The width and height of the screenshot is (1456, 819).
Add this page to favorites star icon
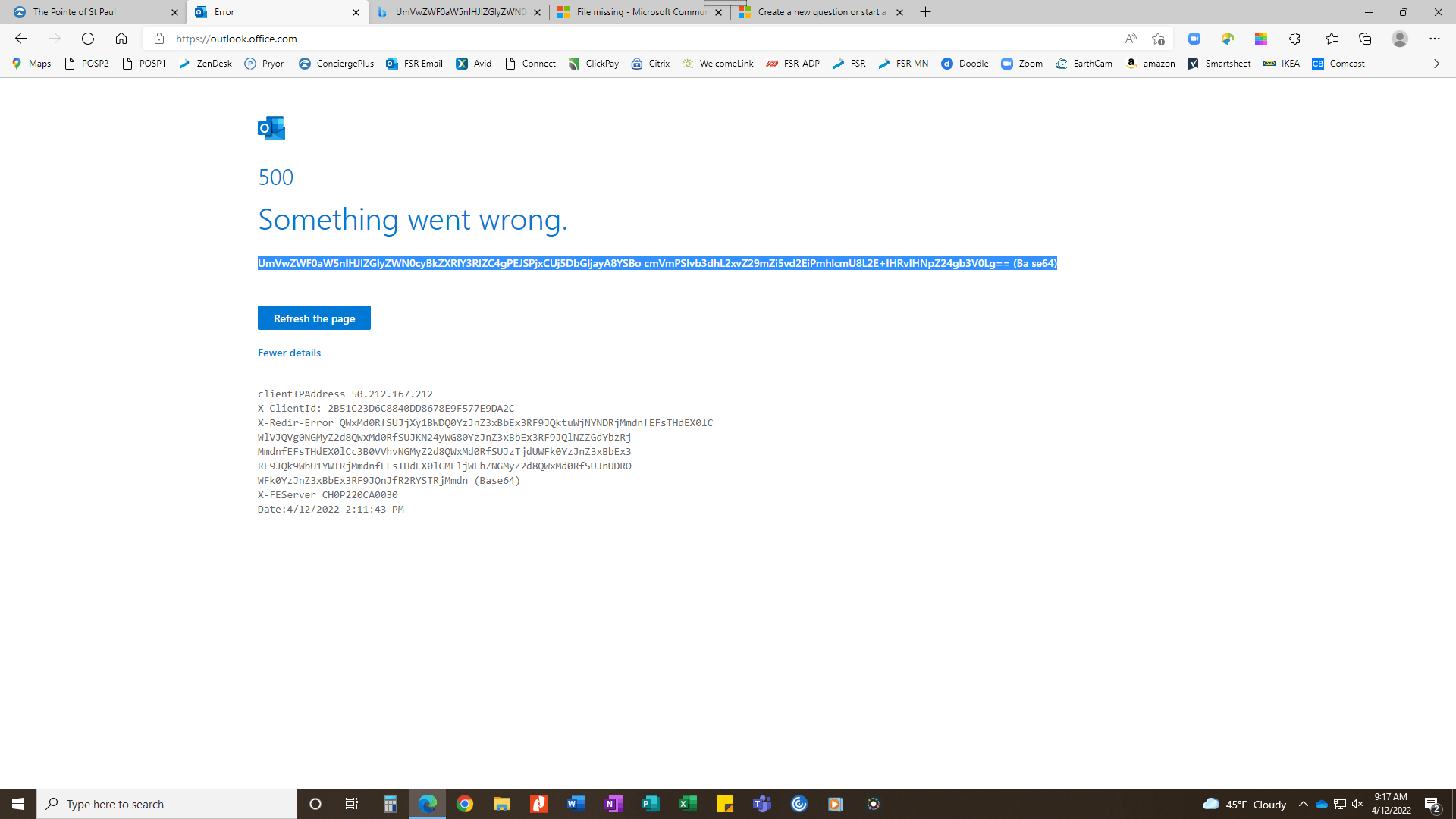[1158, 39]
